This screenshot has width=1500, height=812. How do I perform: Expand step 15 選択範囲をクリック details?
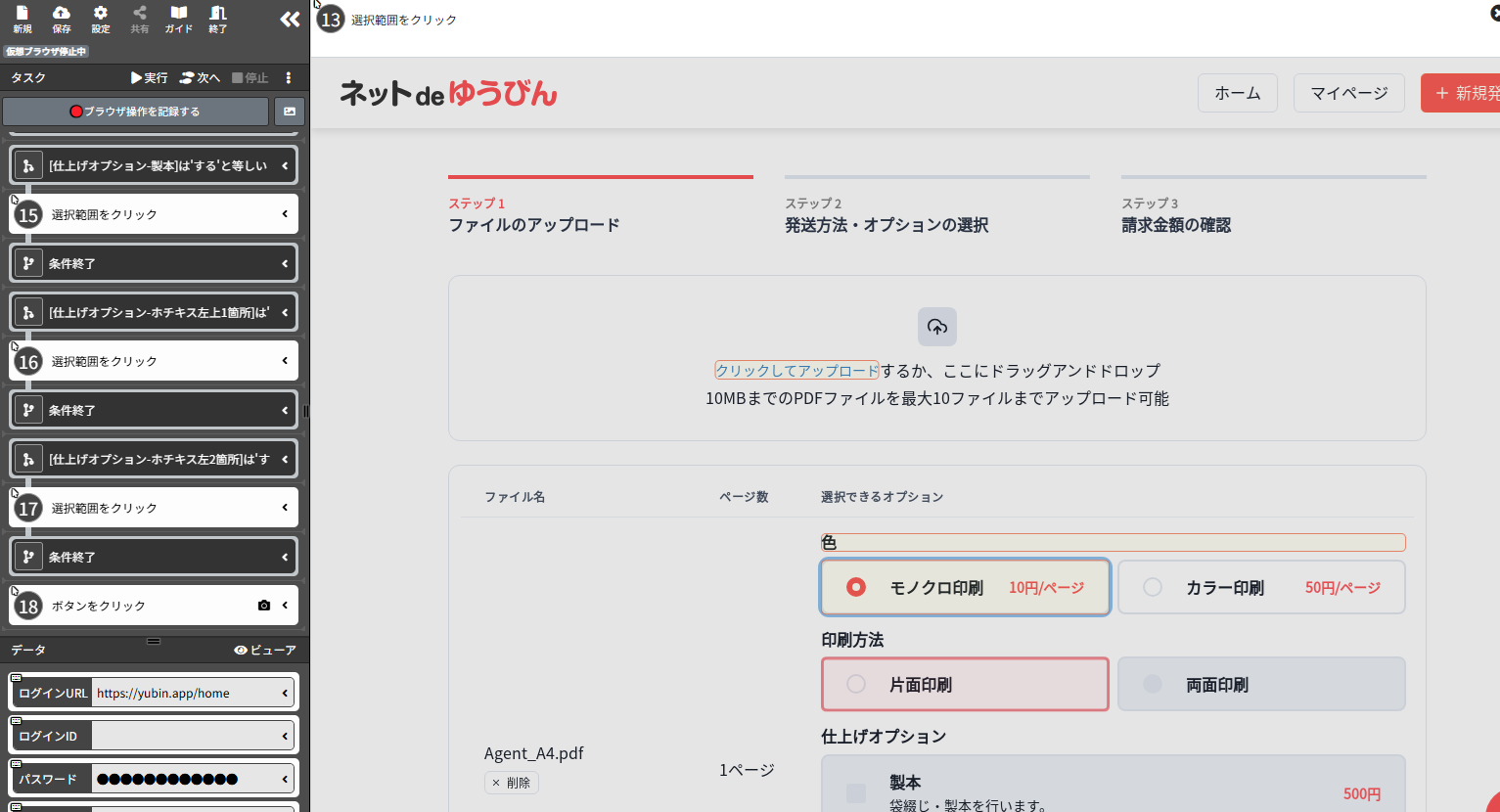[x=284, y=213]
